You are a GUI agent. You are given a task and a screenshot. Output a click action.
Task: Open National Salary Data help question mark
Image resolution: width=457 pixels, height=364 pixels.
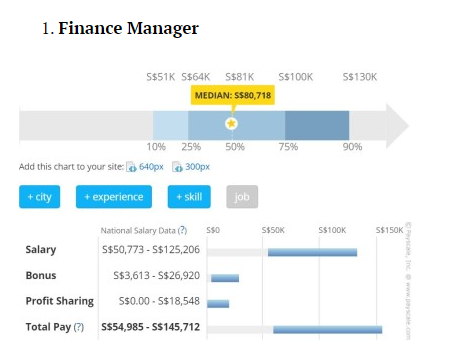[182, 230]
